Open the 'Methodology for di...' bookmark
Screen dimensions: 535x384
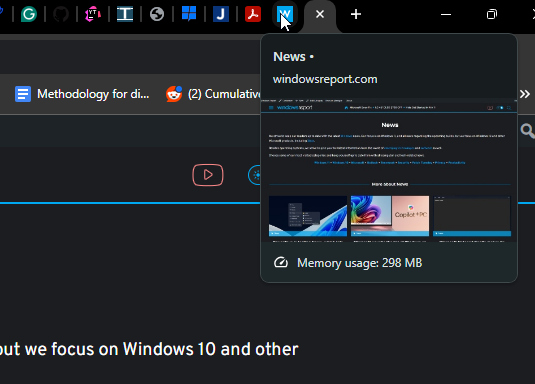tap(82, 94)
